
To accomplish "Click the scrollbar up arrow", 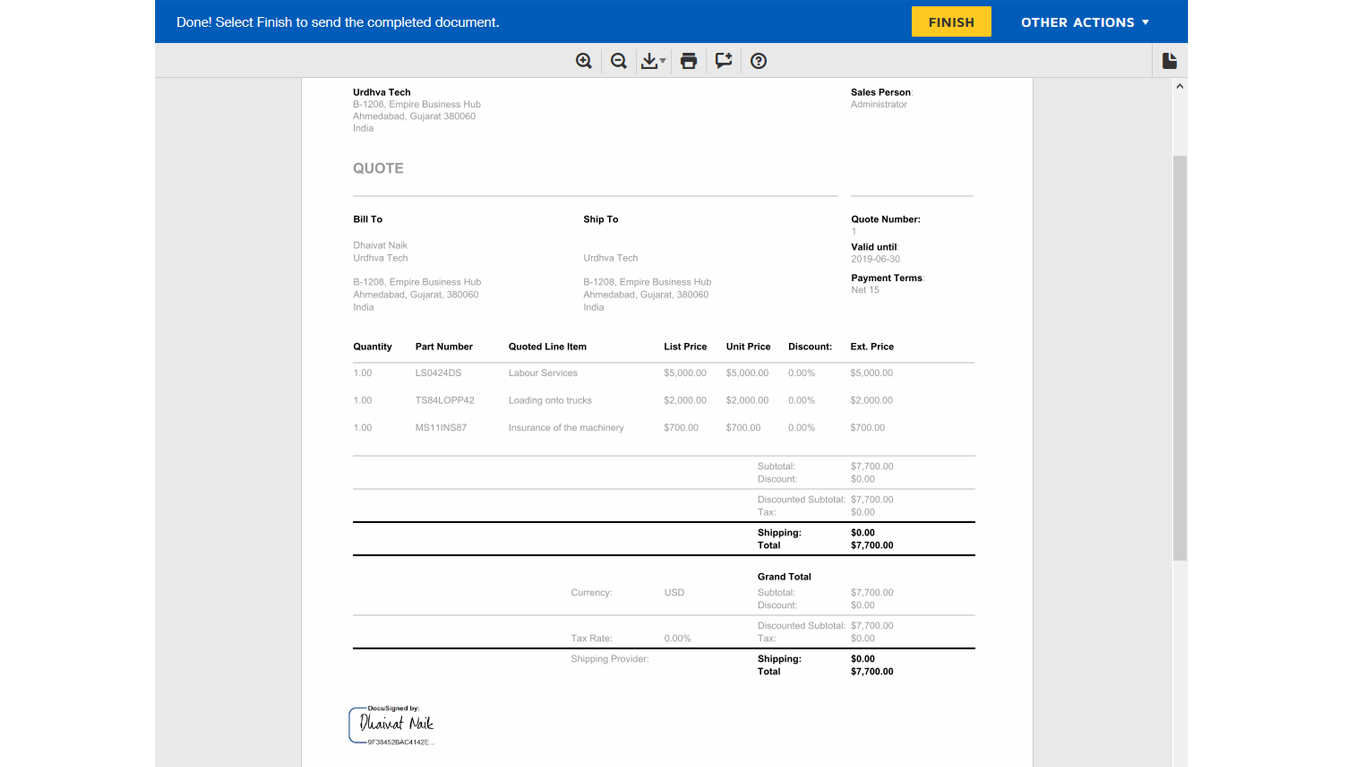I will (1180, 87).
